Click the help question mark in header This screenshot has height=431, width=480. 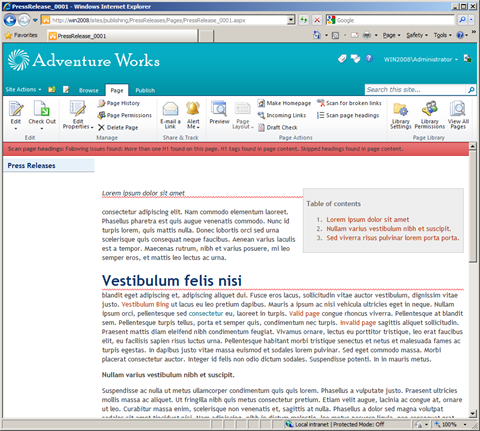369,58
